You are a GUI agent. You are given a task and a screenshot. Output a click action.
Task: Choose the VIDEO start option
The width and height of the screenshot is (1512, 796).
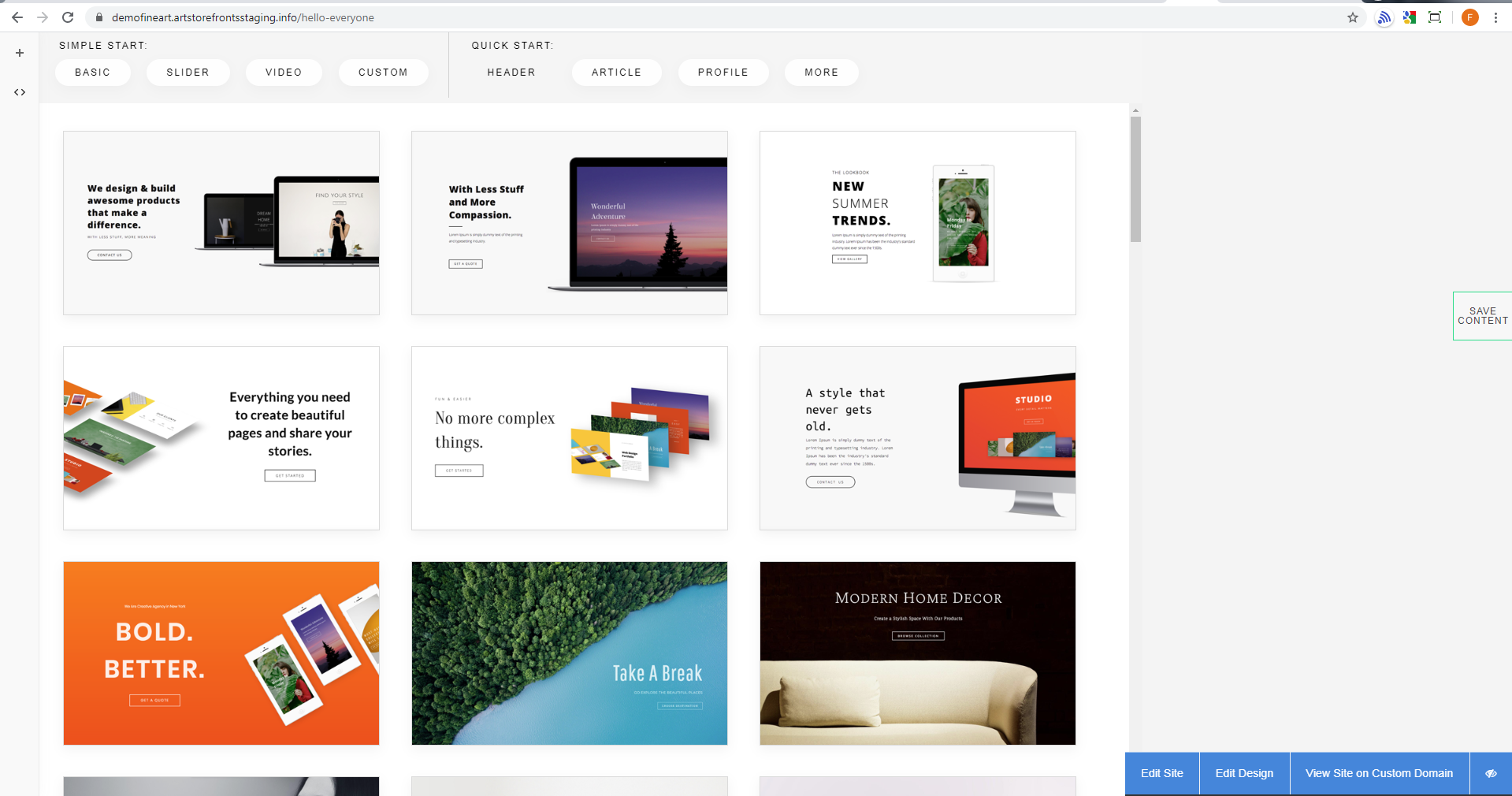pos(284,73)
